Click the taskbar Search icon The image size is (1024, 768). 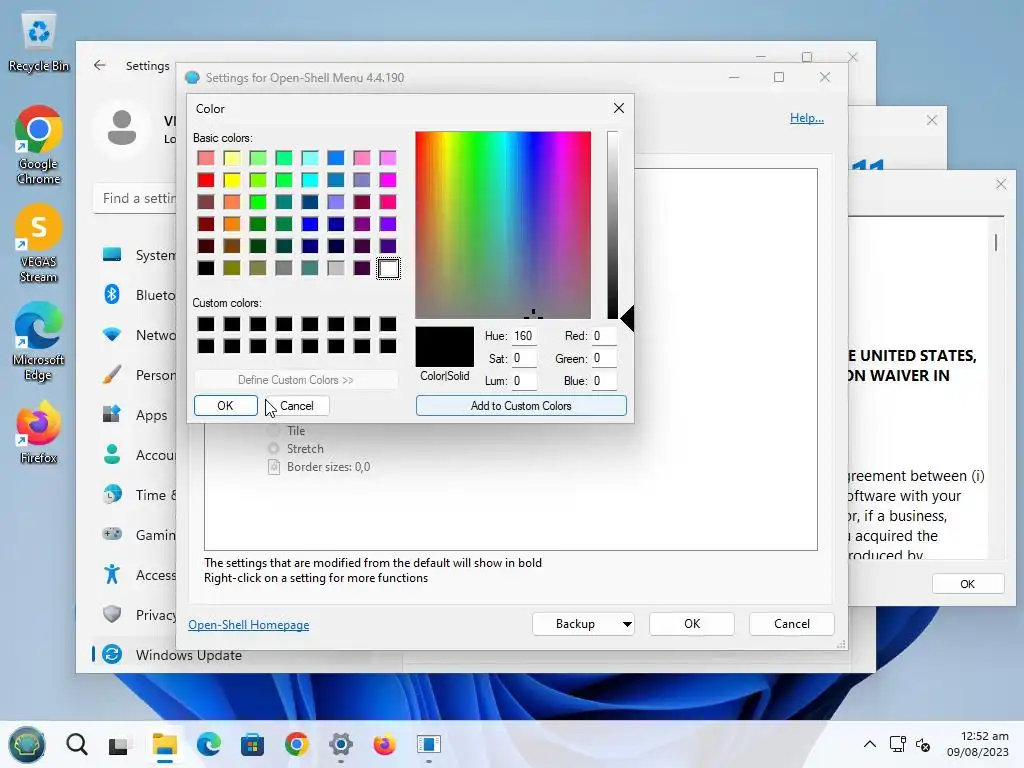[x=76, y=744]
